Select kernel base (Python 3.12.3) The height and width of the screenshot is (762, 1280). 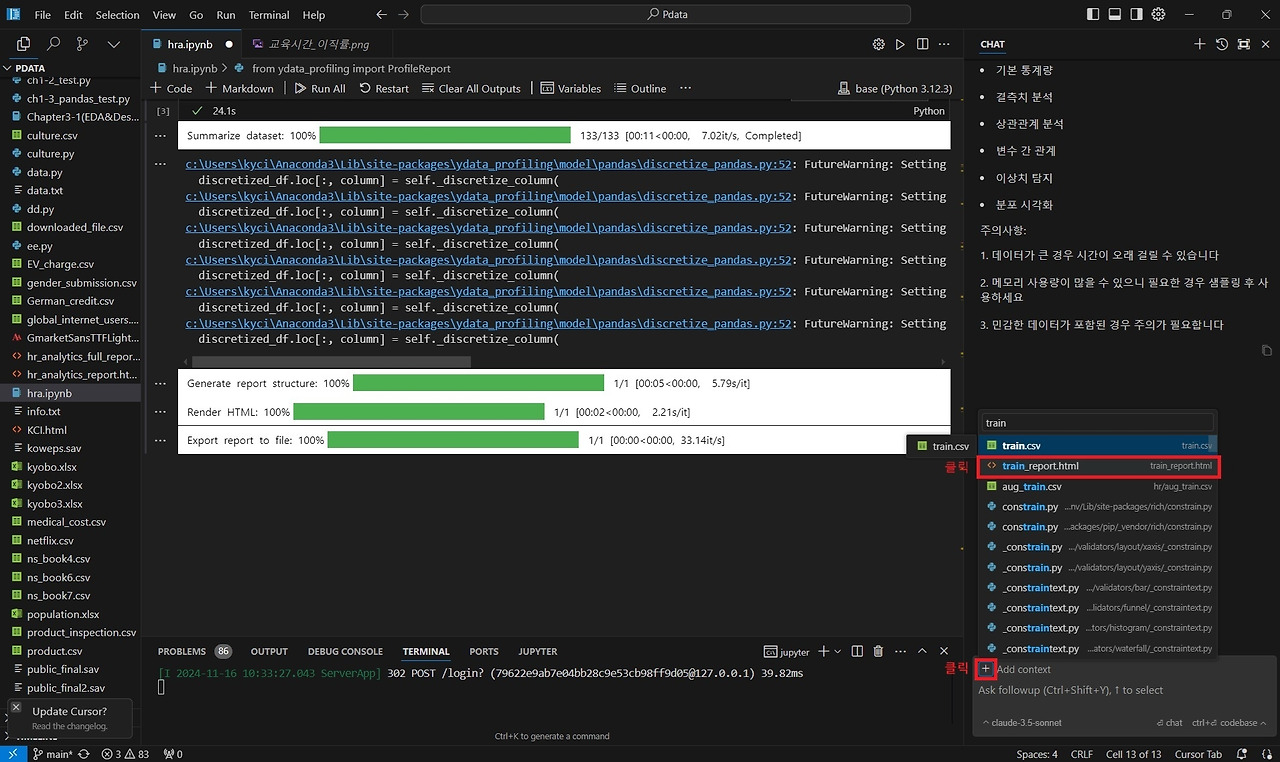(x=895, y=88)
